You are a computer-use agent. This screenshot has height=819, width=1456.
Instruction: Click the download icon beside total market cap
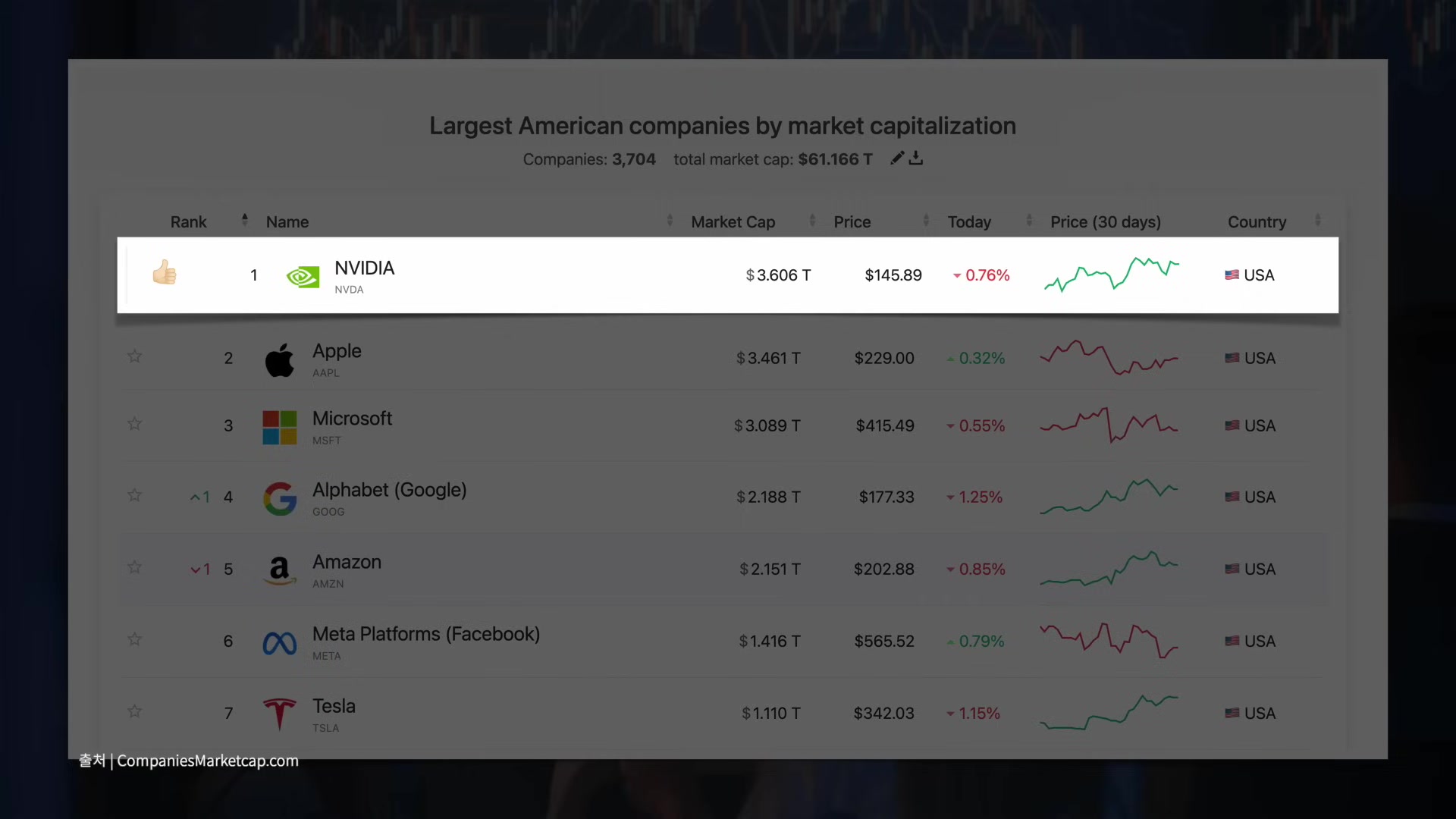(916, 158)
